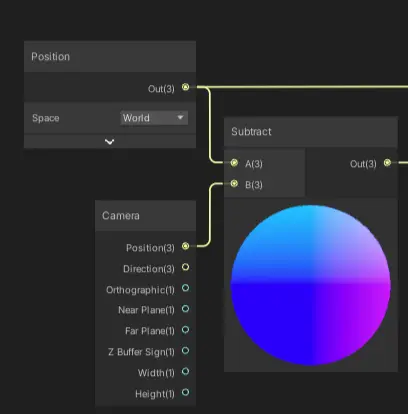Click the Orthographic(1) output port

(186, 288)
